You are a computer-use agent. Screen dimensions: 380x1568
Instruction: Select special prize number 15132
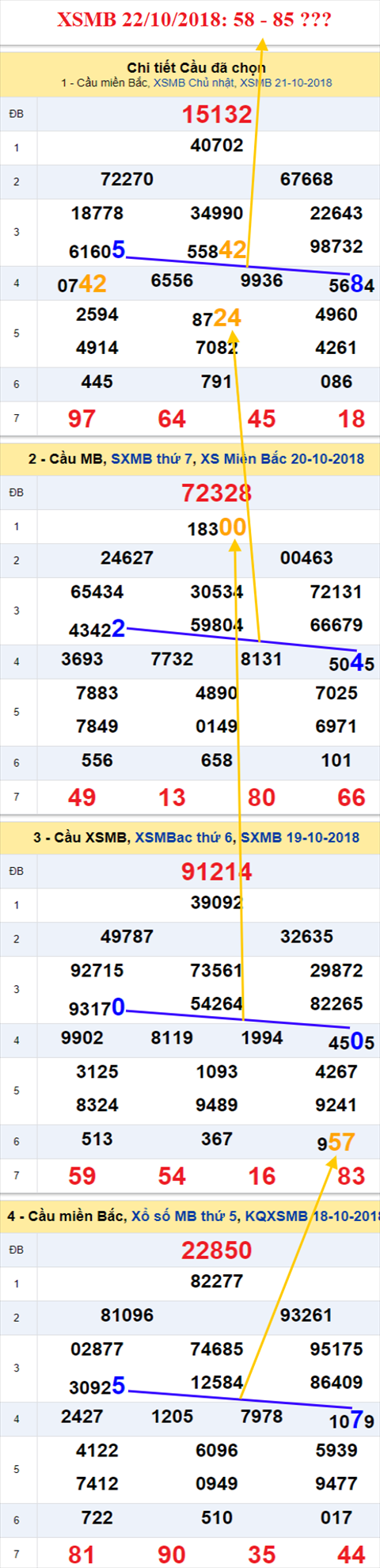click(x=217, y=114)
